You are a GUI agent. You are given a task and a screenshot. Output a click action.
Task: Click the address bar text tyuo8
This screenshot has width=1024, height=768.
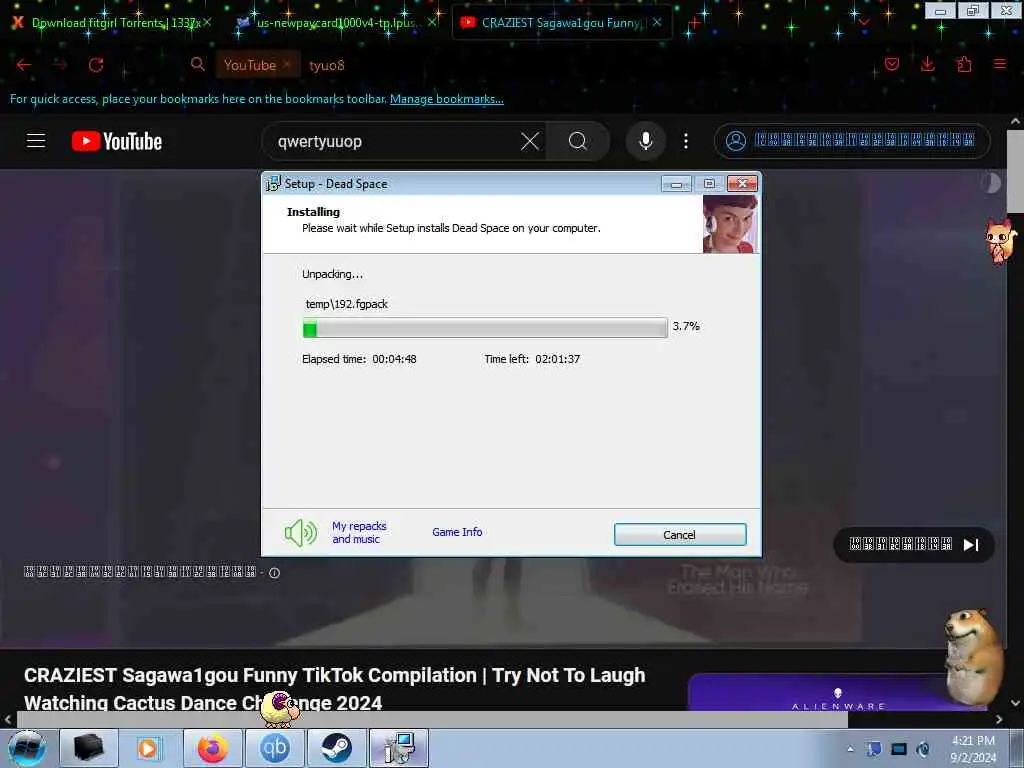coord(327,65)
